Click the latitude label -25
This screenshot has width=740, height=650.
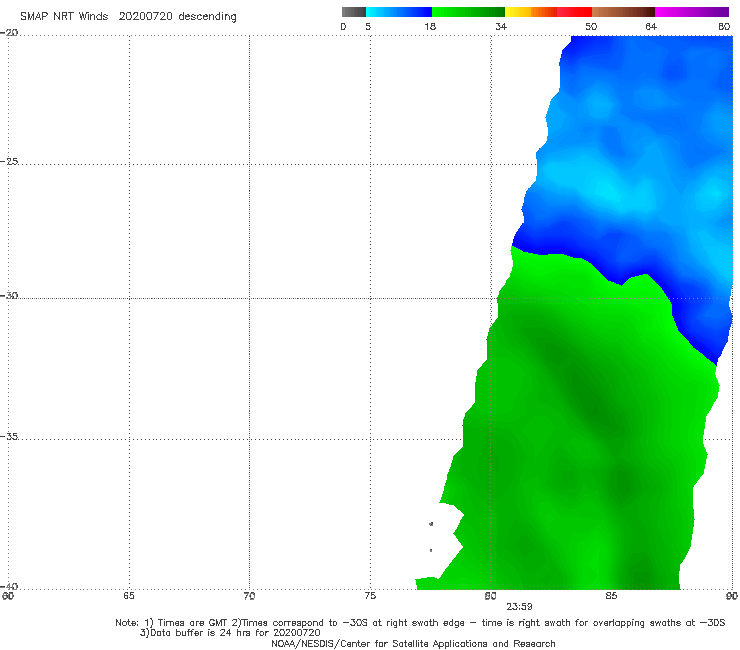tap(9, 161)
